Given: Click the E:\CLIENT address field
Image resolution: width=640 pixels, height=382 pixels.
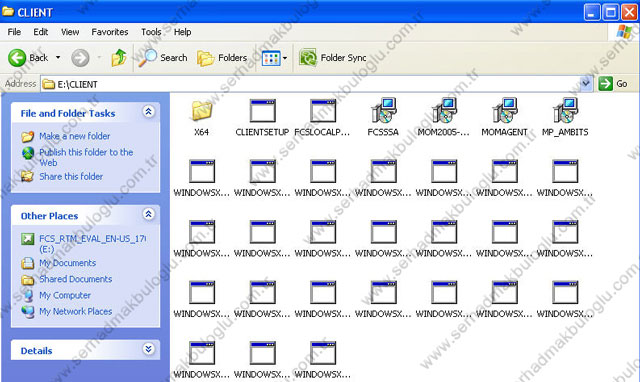Looking at the screenshot, I should coord(310,84).
